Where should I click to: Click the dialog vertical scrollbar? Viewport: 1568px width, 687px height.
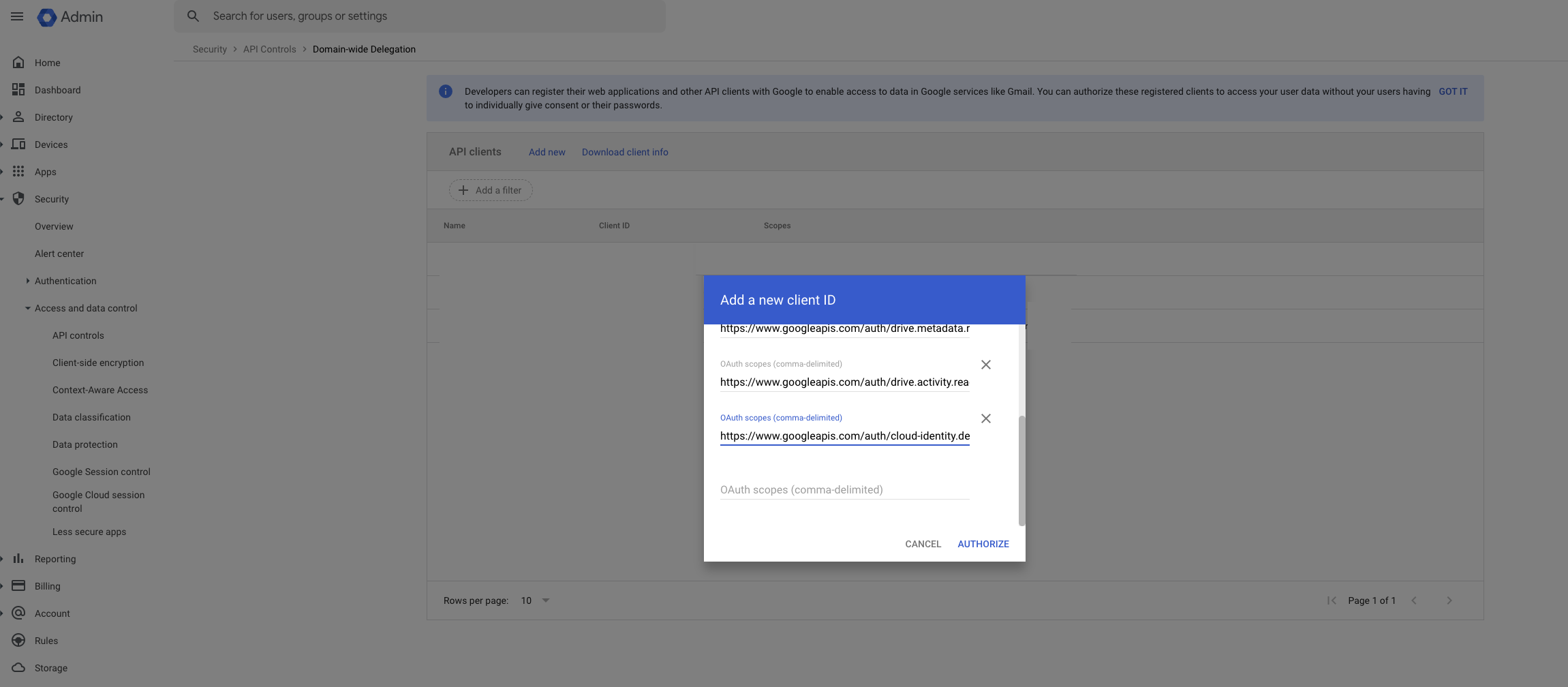tap(1021, 470)
